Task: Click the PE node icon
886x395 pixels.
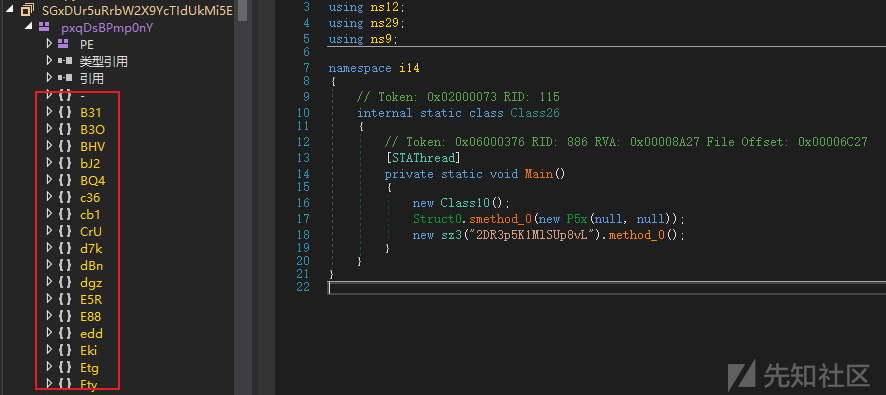Action: (64, 44)
